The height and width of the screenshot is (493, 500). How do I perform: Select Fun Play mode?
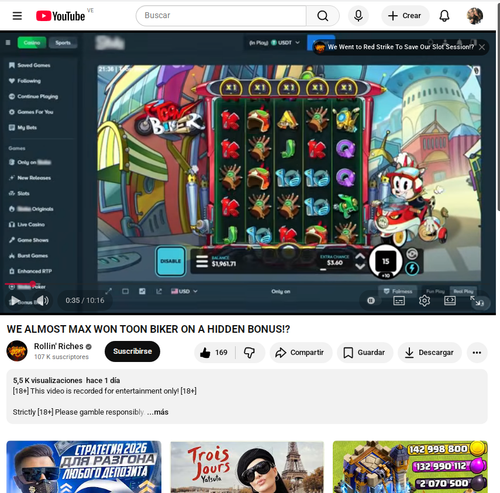click(x=435, y=291)
